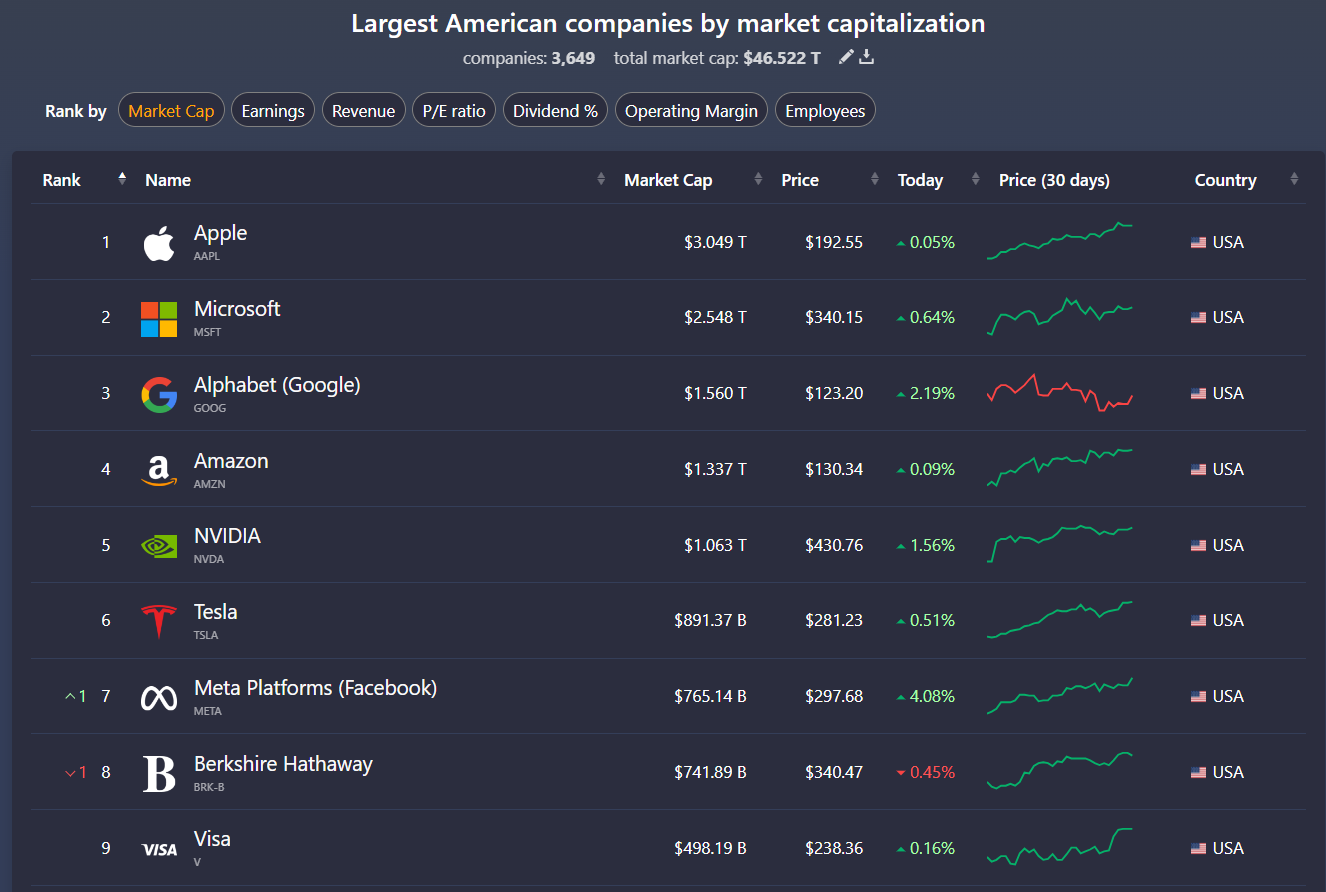This screenshot has width=1326, height=892.
Task: Click Tesla's 30-day price chart
Action: pyautogui.click(x=1060, y=620)
